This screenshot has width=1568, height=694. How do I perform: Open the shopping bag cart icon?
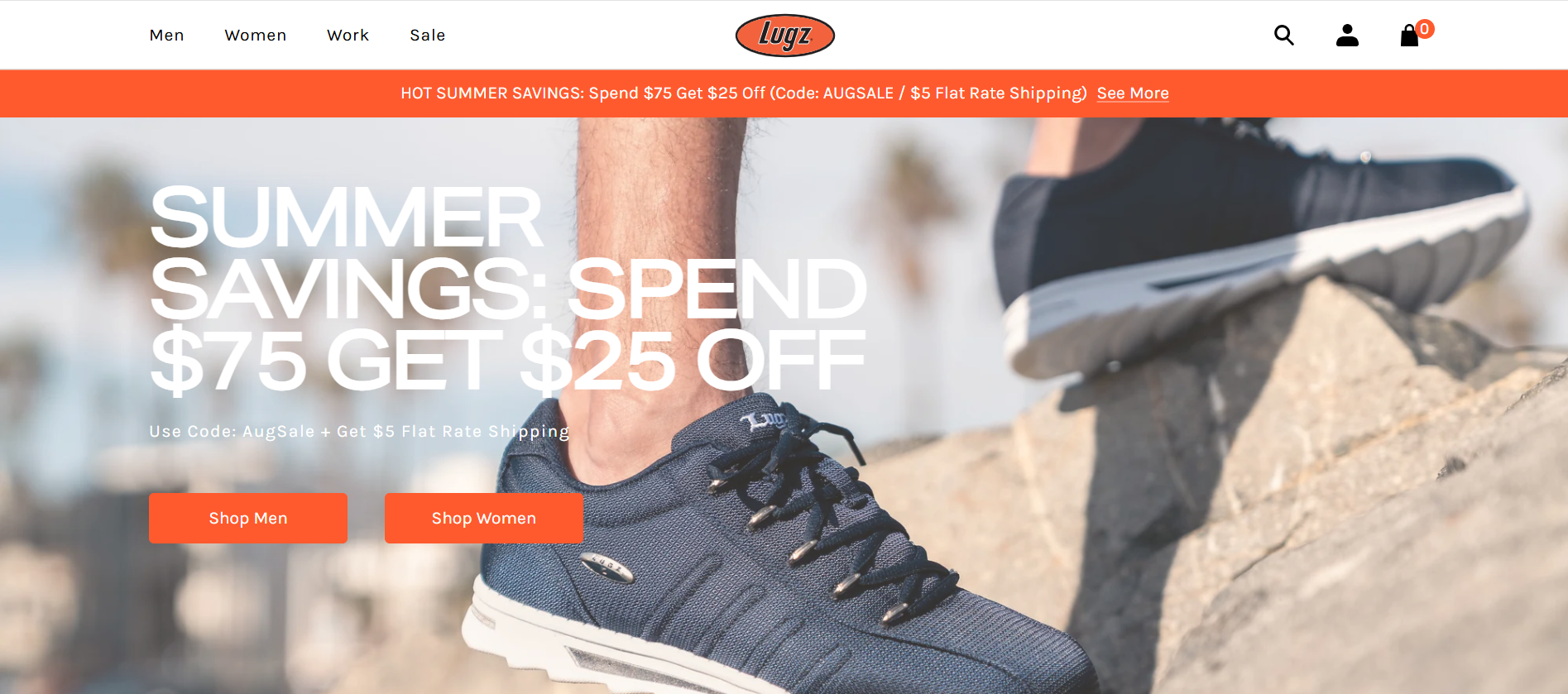(x=1409, y=36)
